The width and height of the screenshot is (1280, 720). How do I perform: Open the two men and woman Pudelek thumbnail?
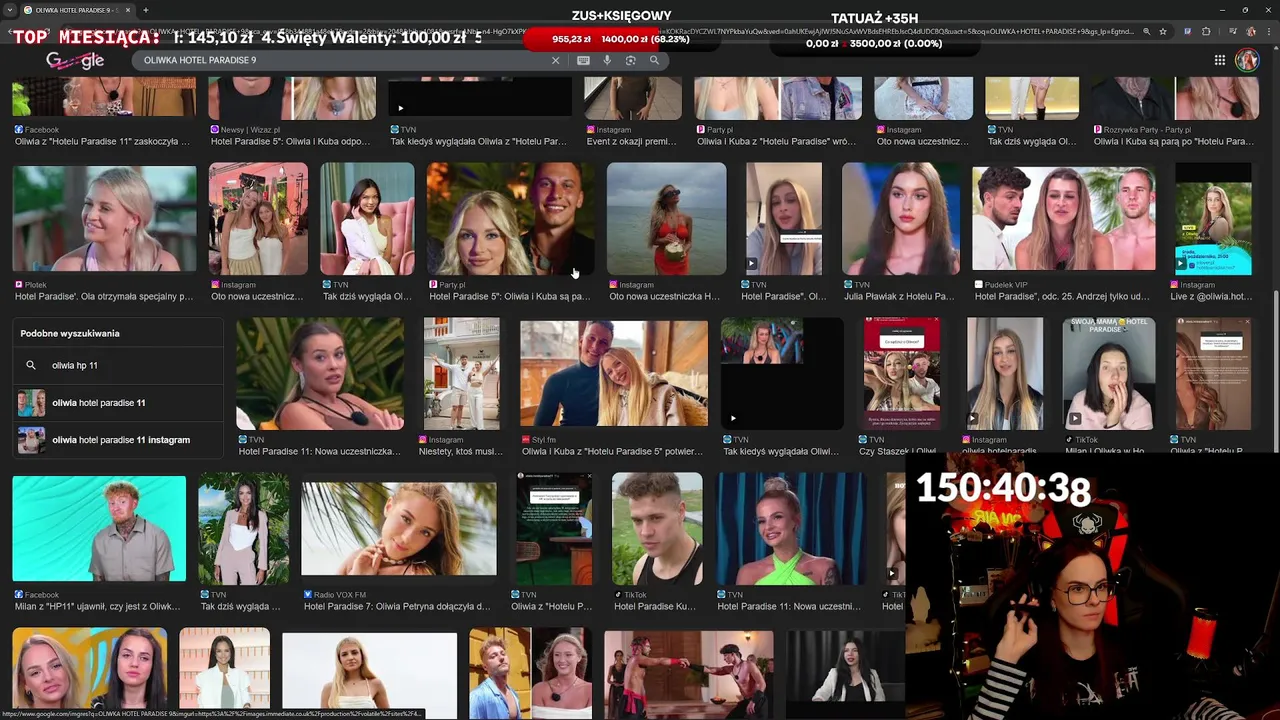tap(1063, 218)
